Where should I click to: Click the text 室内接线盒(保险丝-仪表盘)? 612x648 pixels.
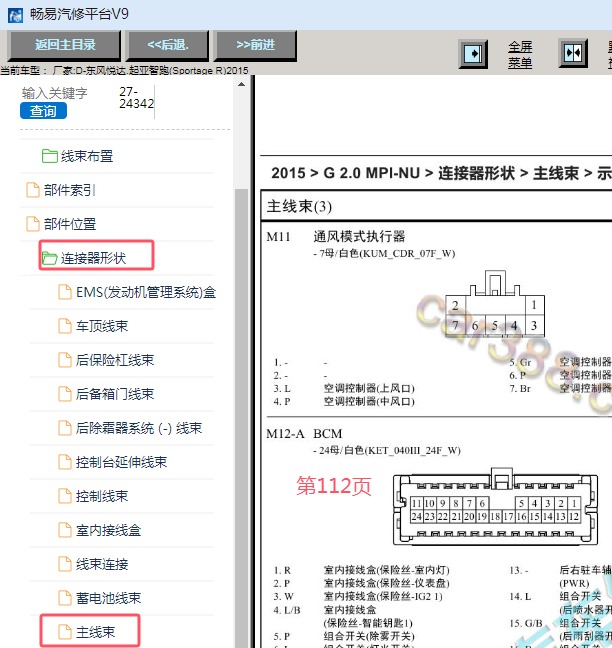[386, 583]
